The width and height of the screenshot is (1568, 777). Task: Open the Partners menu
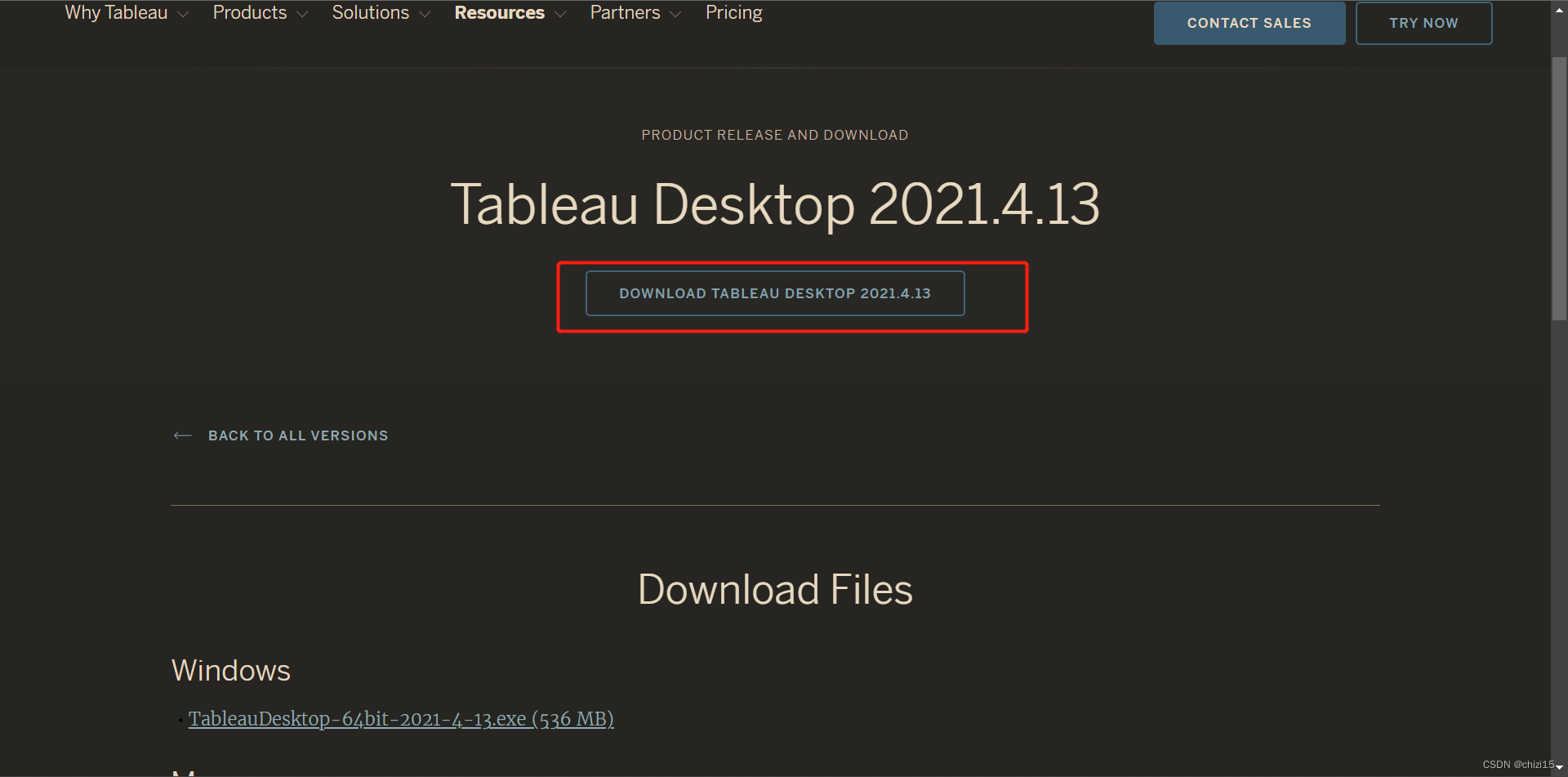[x=626, y=13]
